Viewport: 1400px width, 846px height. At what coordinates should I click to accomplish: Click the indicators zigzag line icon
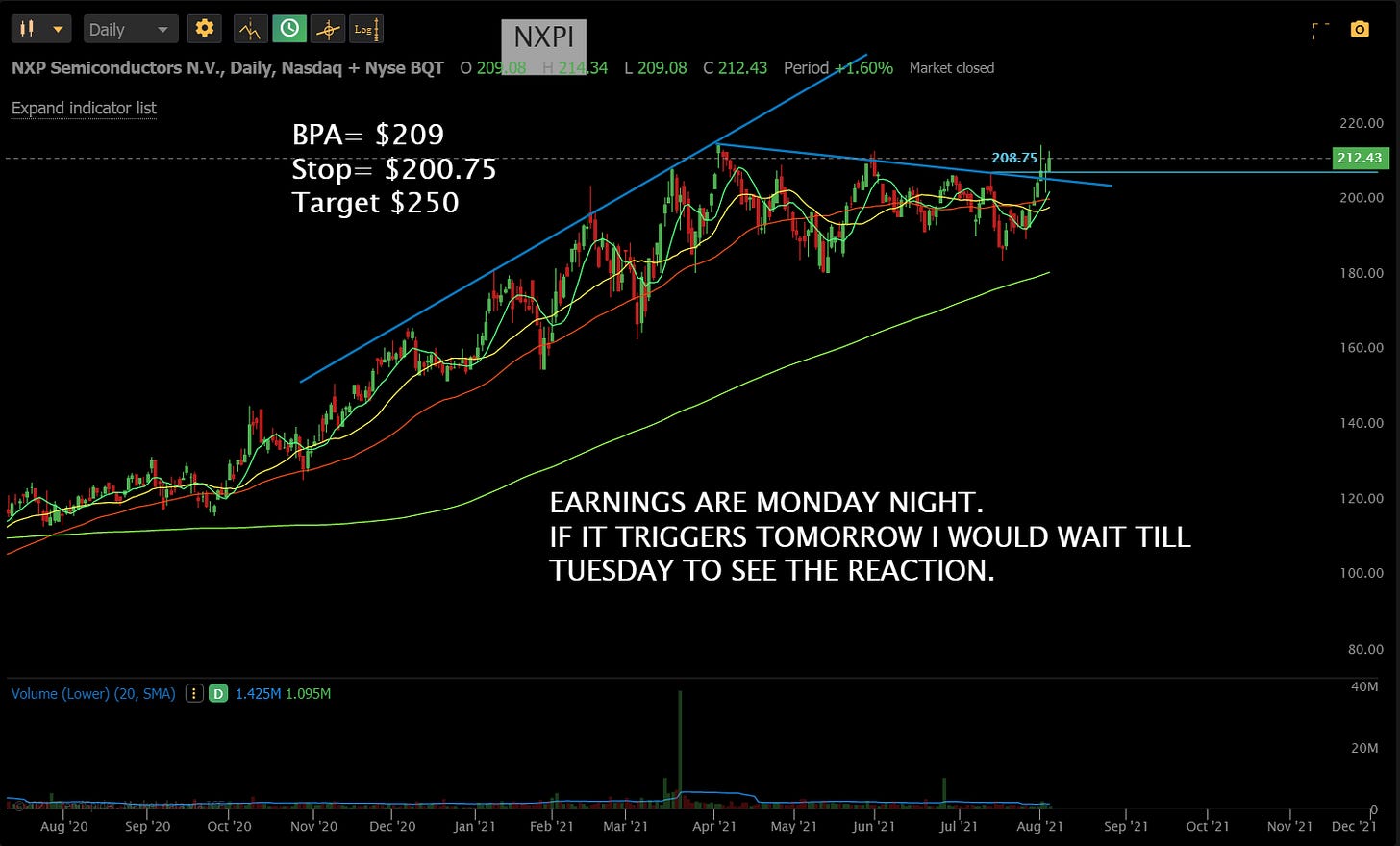click(x=250, y=29)
